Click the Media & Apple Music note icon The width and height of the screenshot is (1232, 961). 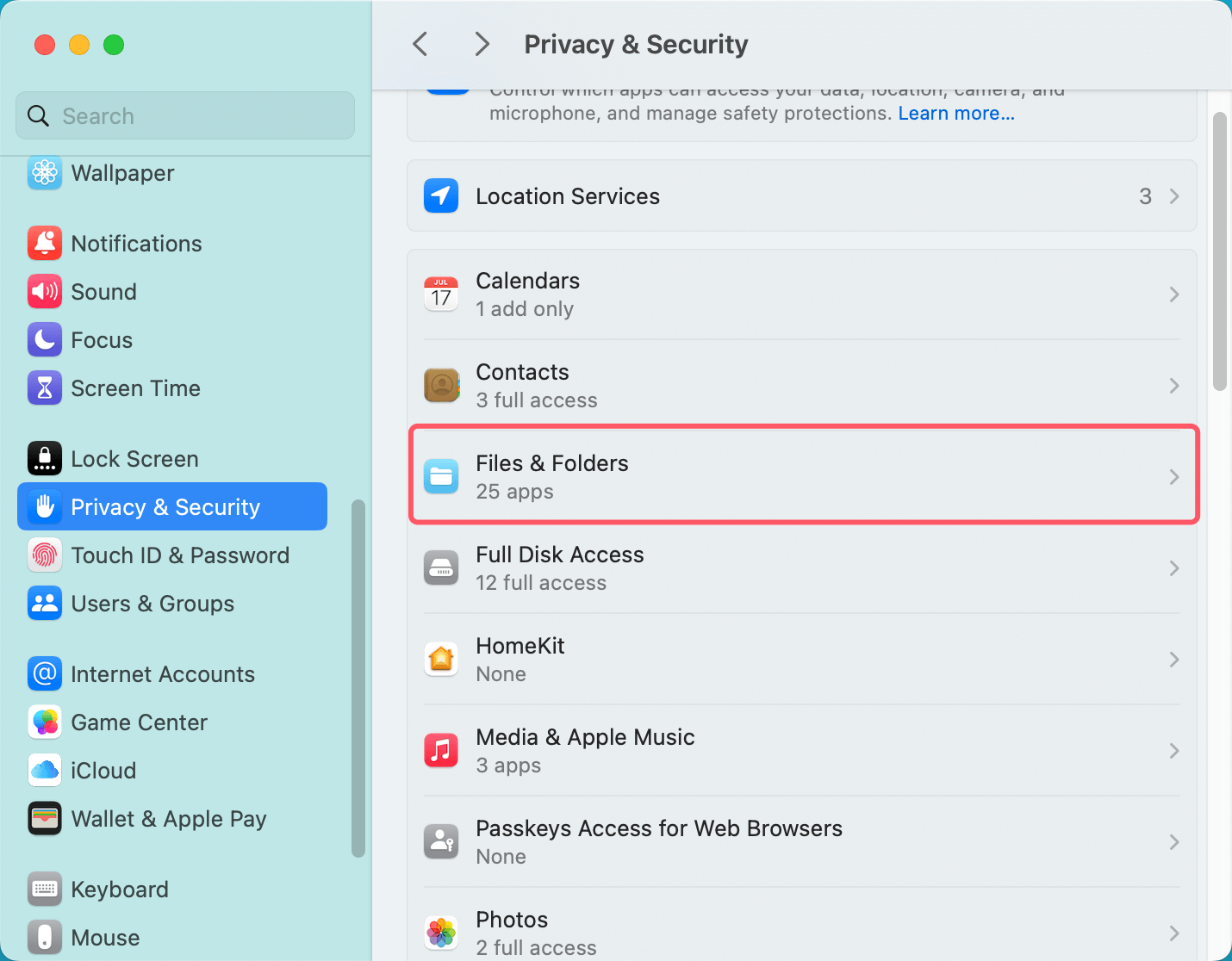click(441, 750)
